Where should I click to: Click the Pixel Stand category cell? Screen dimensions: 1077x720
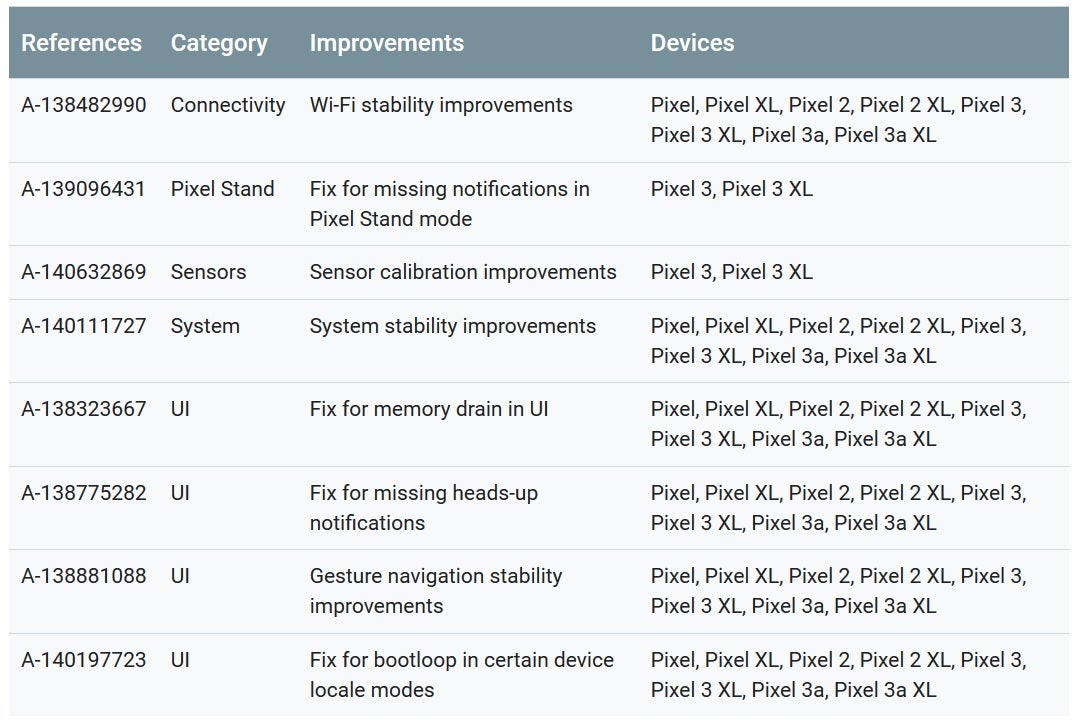[x=222, y=189]
